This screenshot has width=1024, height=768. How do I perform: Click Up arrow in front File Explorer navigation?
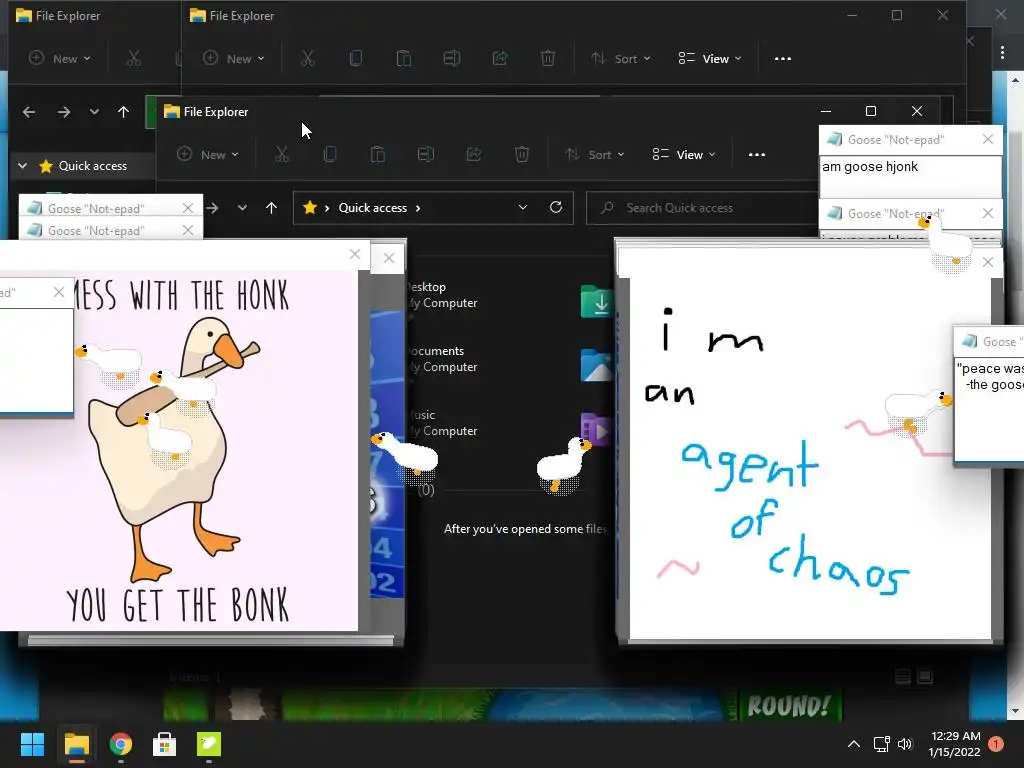coord(271,208)
